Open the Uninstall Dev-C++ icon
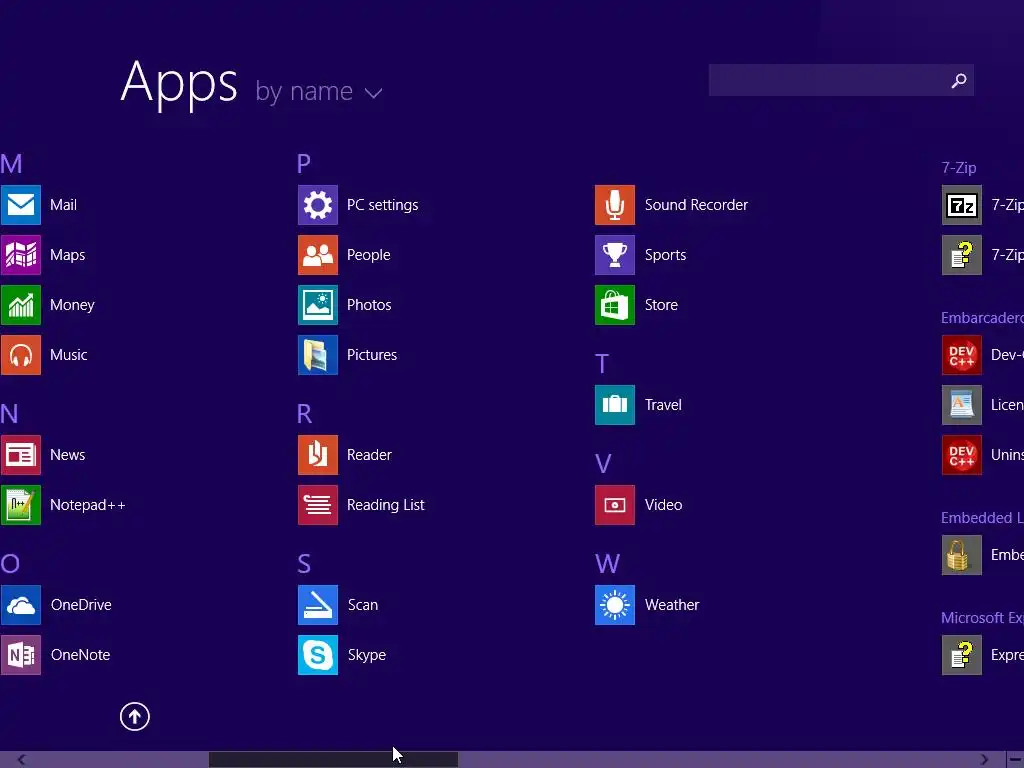 pos(961,455)
